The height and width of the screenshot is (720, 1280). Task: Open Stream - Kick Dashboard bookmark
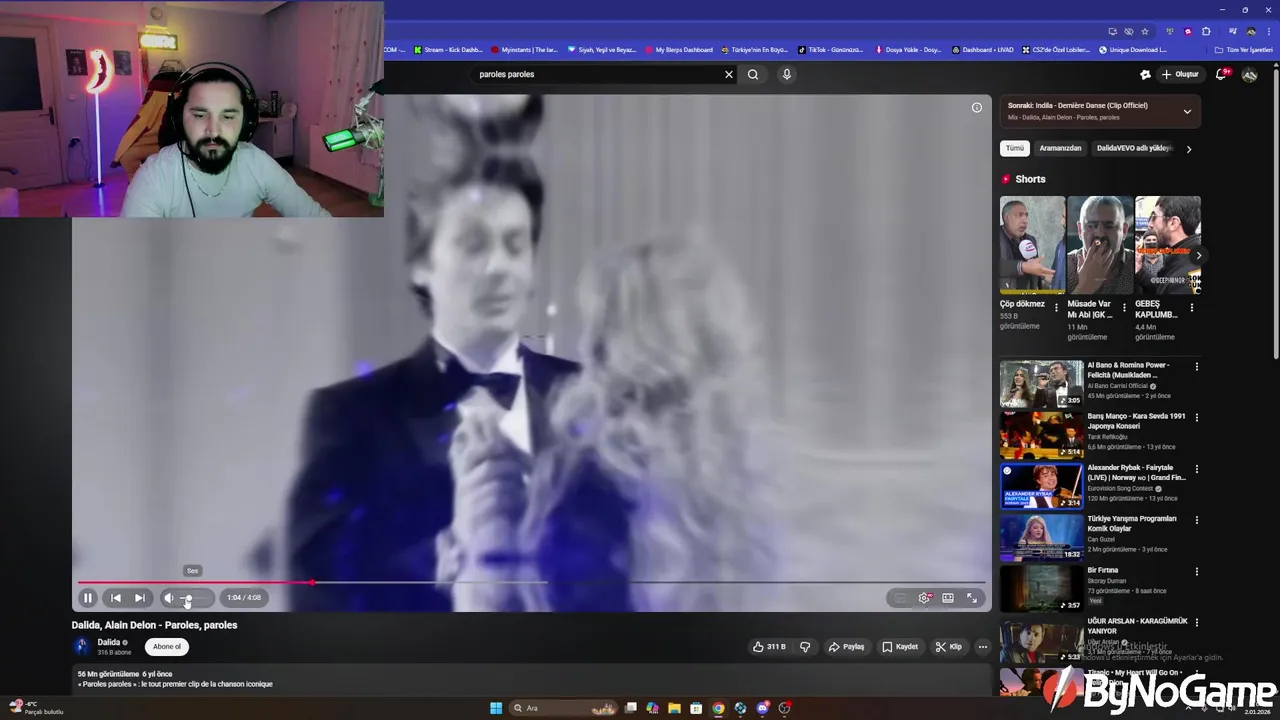coord(448,49)
